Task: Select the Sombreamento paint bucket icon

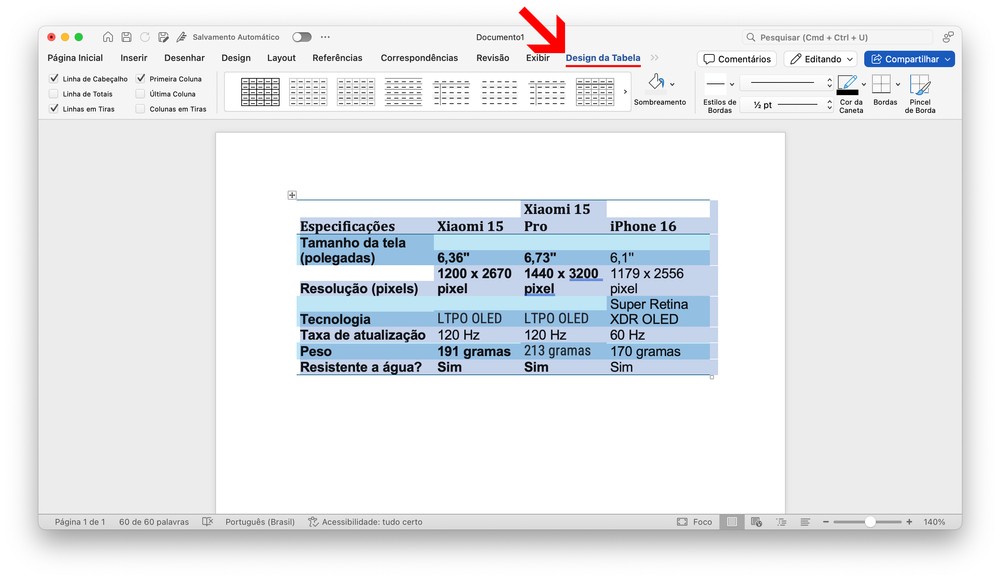Action: [656, 82]
